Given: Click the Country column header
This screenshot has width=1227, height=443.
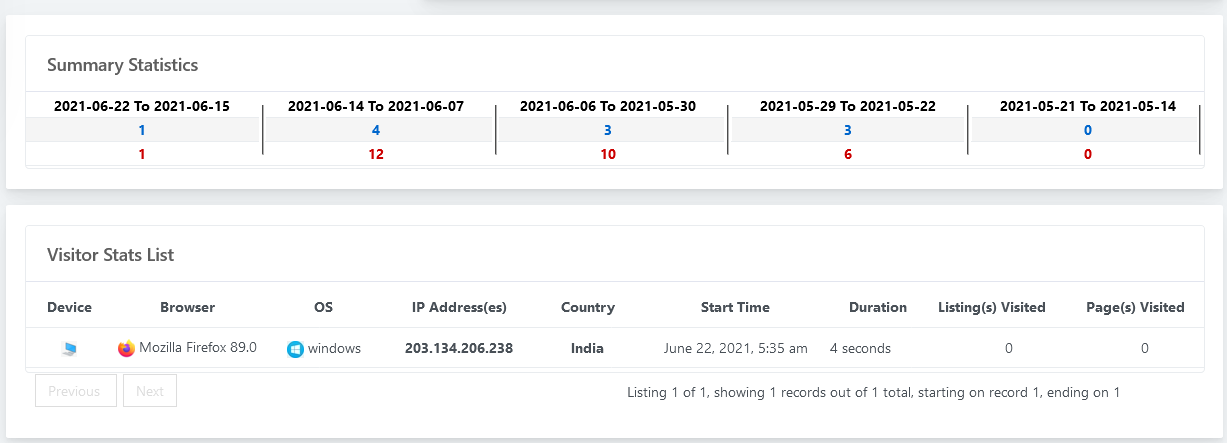Looking at the screenshot, I should [588, 307].
